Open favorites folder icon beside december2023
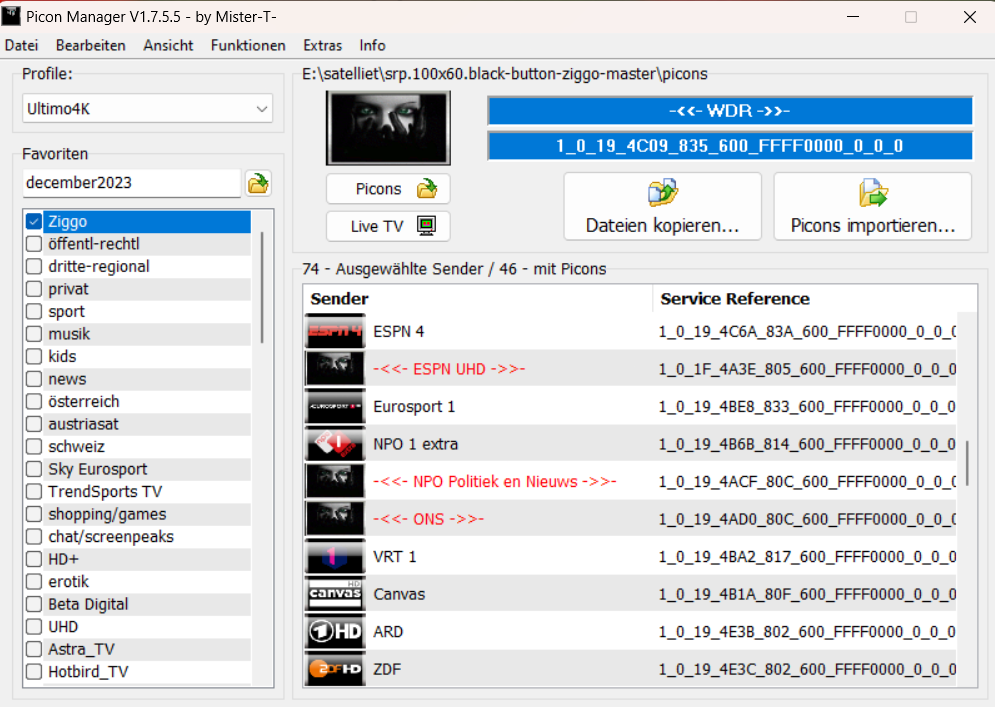Screen dimensions: 995x707 tap(259, 183)
